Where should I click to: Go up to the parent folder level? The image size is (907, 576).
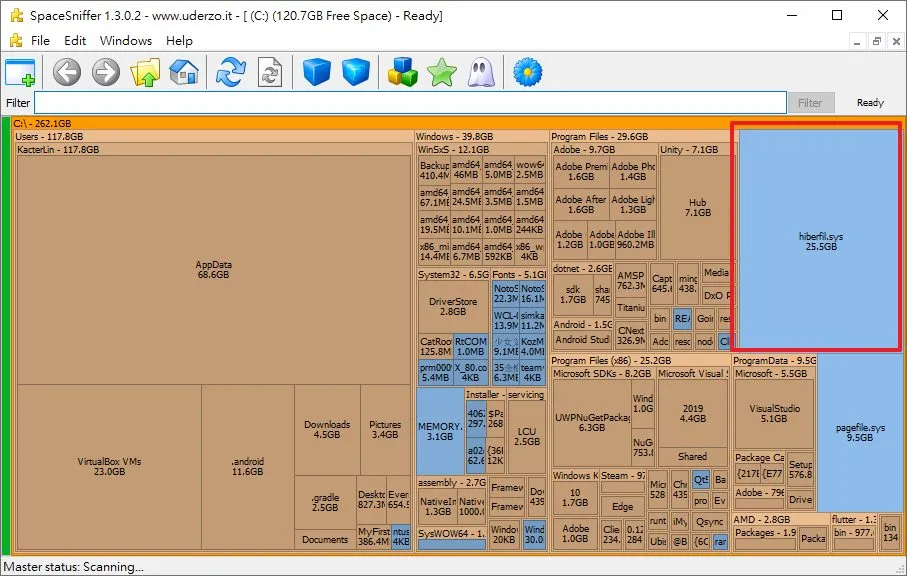145,73
